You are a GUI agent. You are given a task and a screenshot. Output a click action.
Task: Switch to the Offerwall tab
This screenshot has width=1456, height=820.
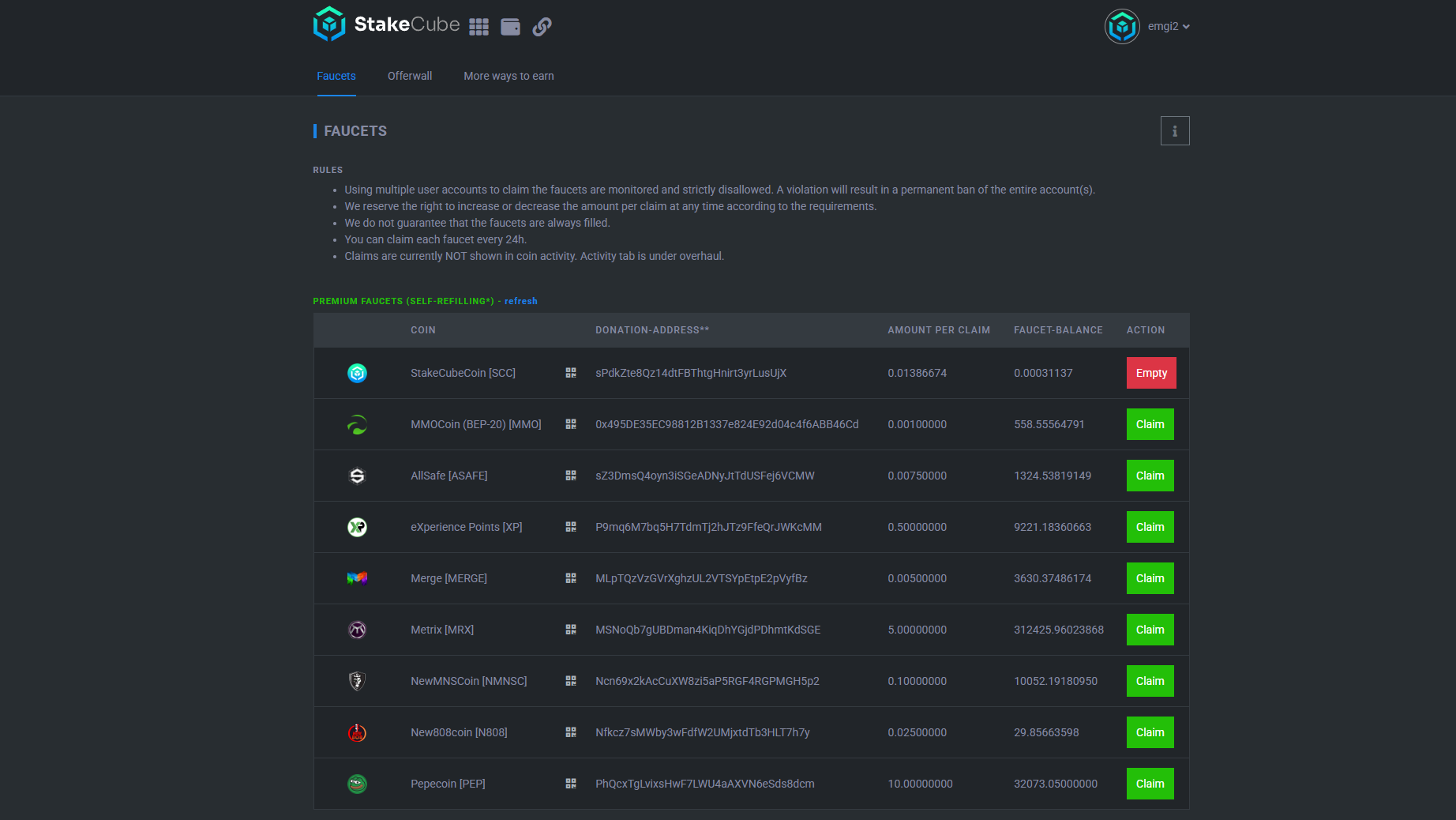410,76
